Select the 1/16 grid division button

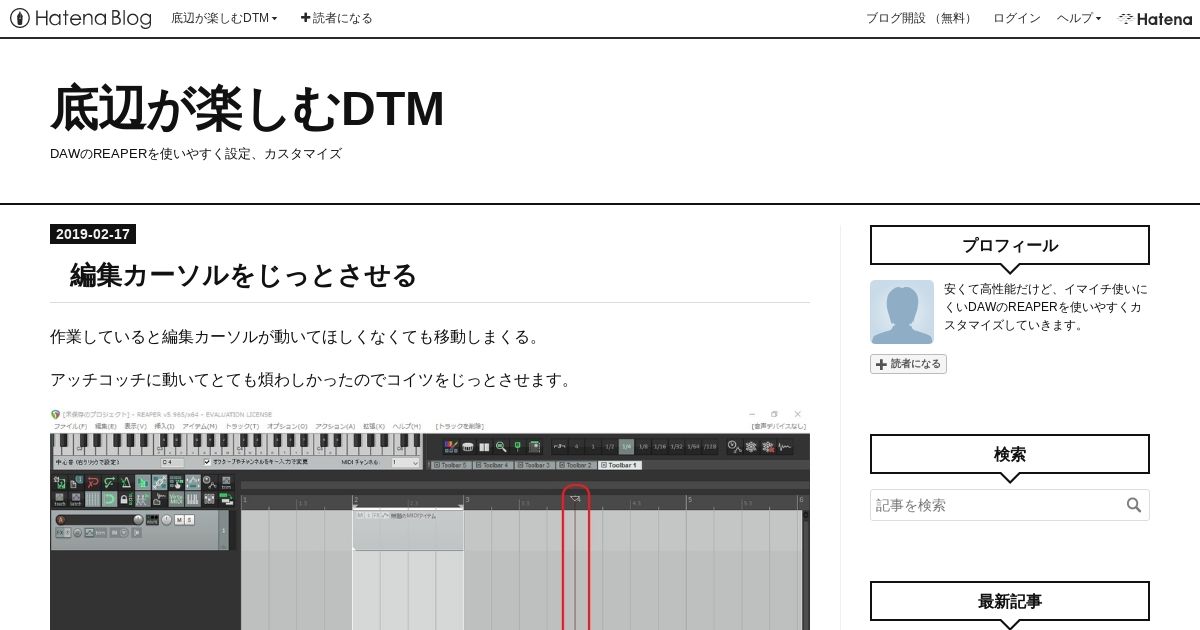point(660,446)
